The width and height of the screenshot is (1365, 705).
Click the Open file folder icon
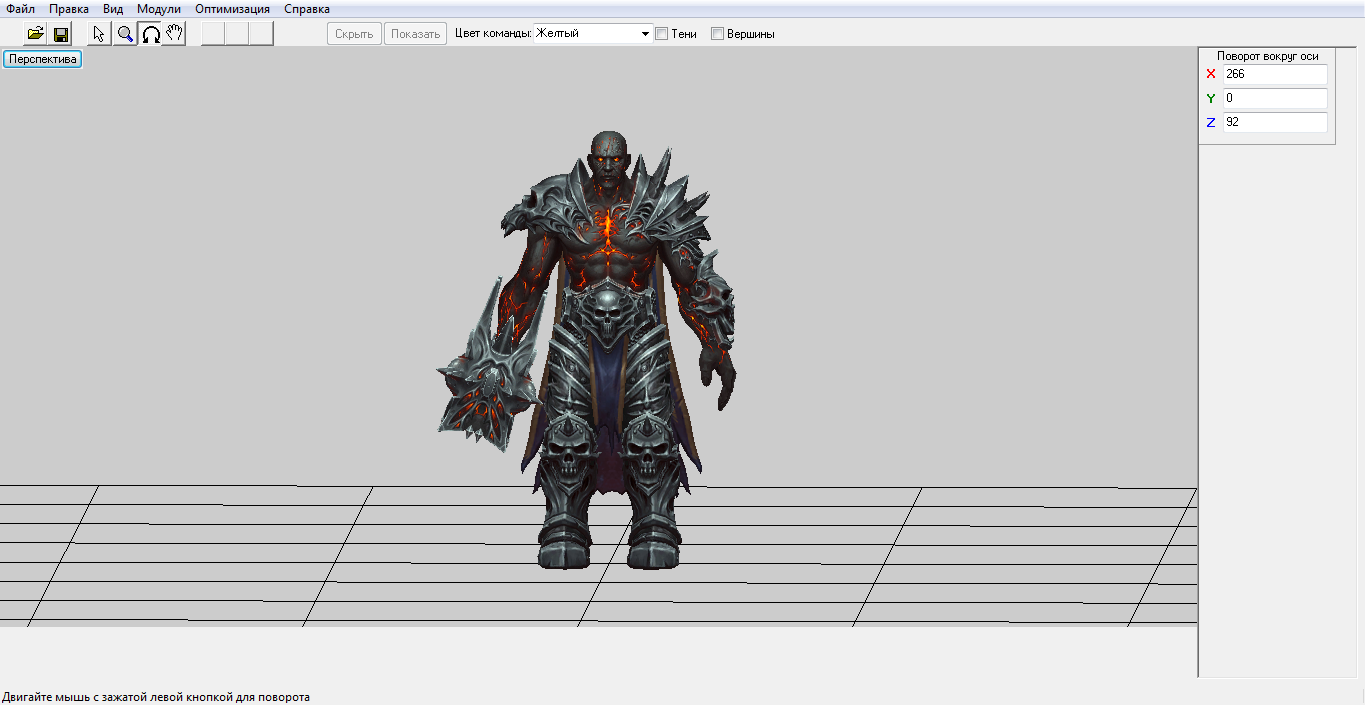(35, 34)
